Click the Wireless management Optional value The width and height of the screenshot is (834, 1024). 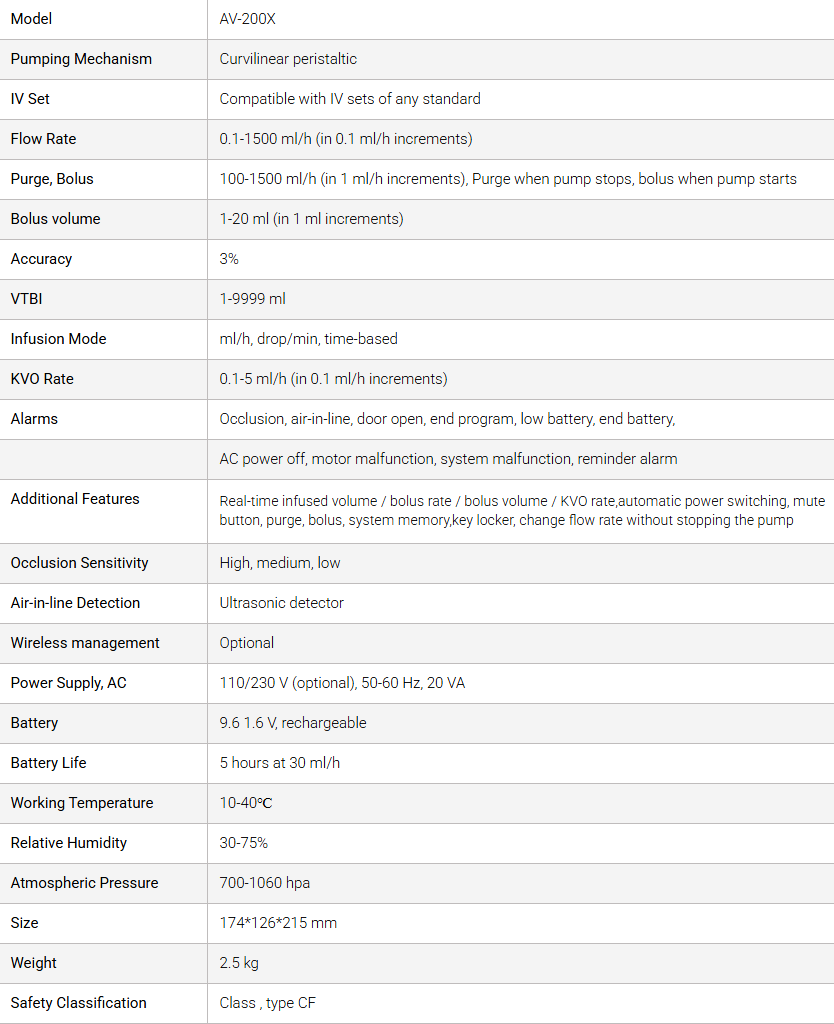pos(247,643)
